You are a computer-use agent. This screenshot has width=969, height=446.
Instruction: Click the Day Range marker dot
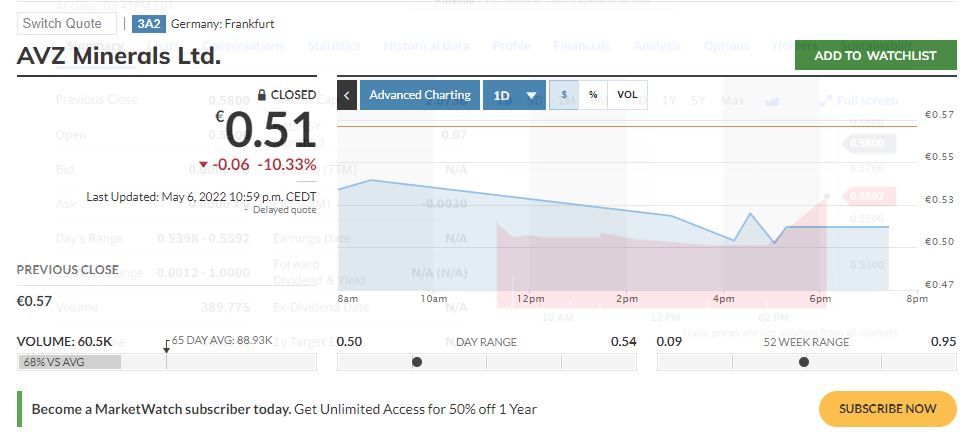[x=417, y=362]
